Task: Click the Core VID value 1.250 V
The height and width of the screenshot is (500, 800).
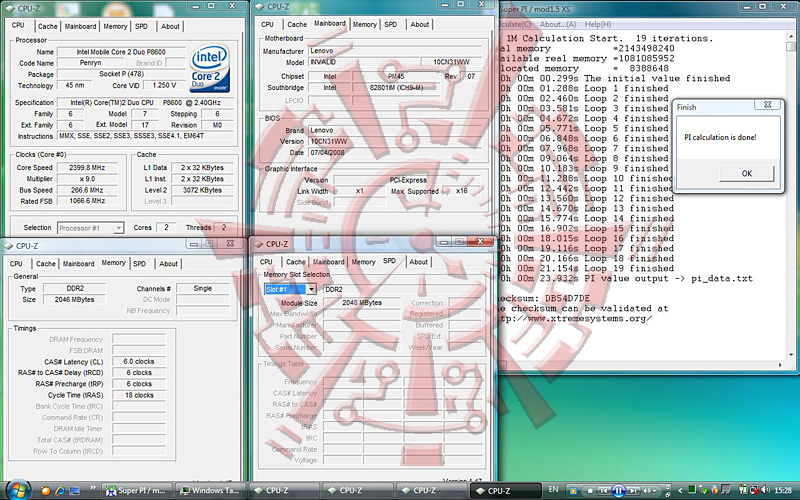Action: 164,85
